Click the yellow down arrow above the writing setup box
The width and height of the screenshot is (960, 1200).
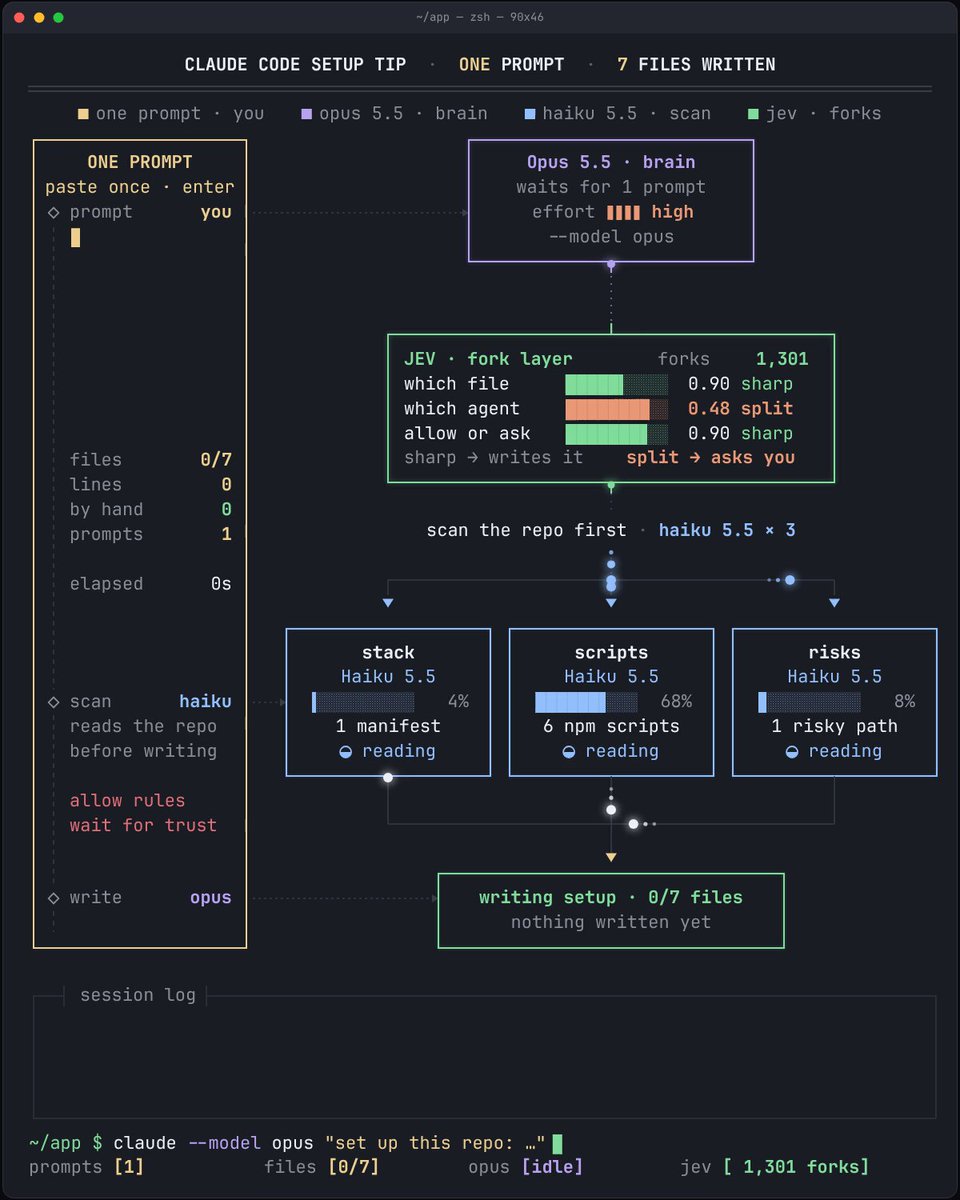[x=611, y=857]
